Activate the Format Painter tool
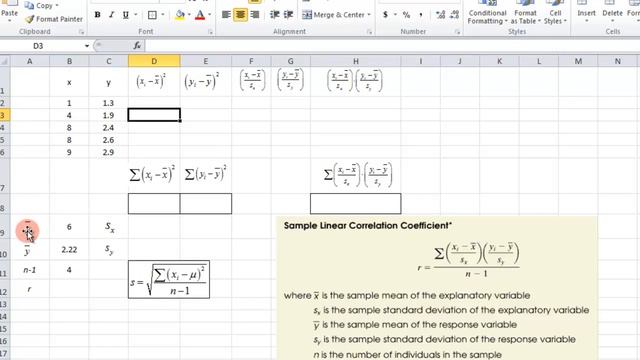640x360 pixels. point(53,19)
